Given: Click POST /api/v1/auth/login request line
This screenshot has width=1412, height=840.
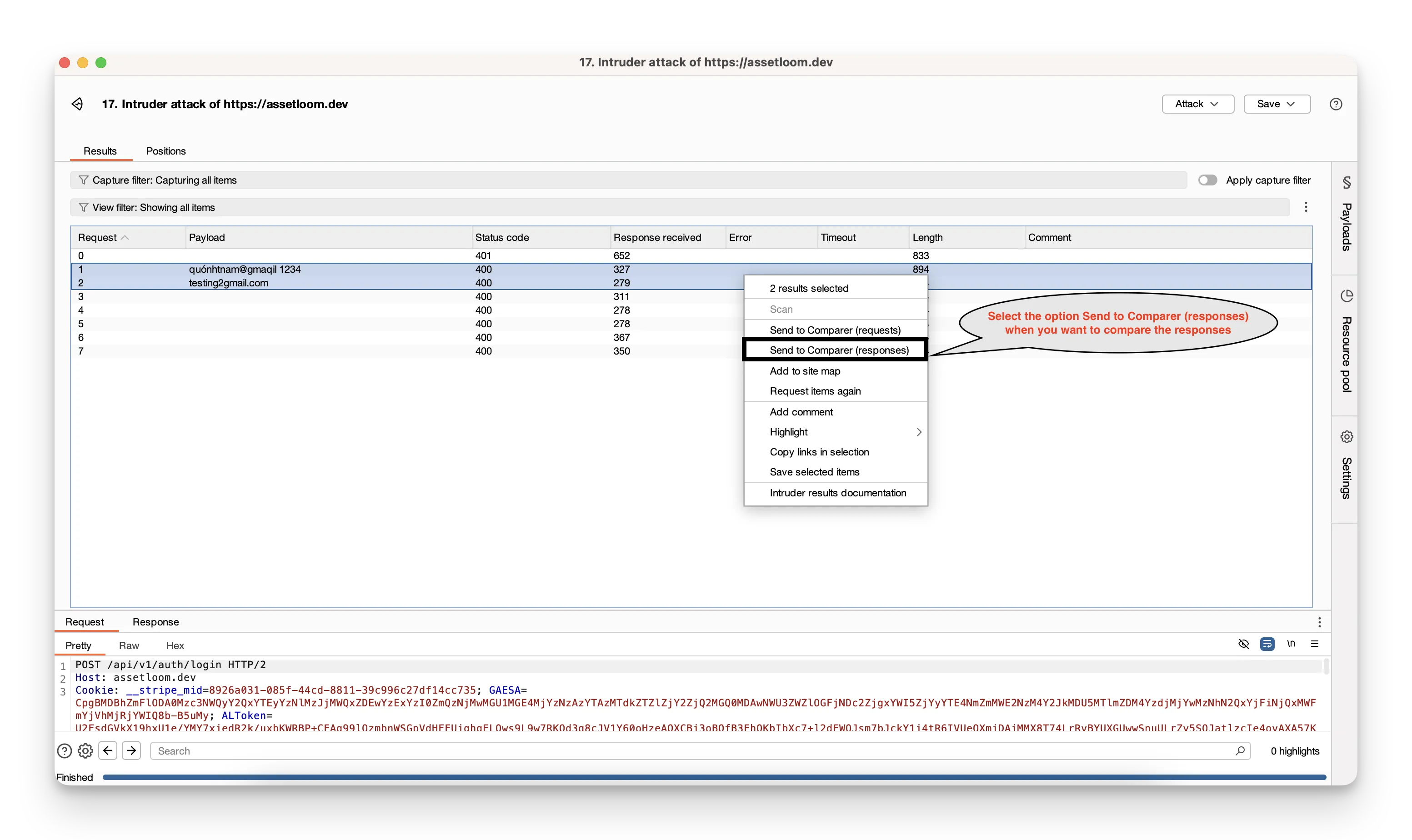Looking at the screenshot, I should point(170,665).
